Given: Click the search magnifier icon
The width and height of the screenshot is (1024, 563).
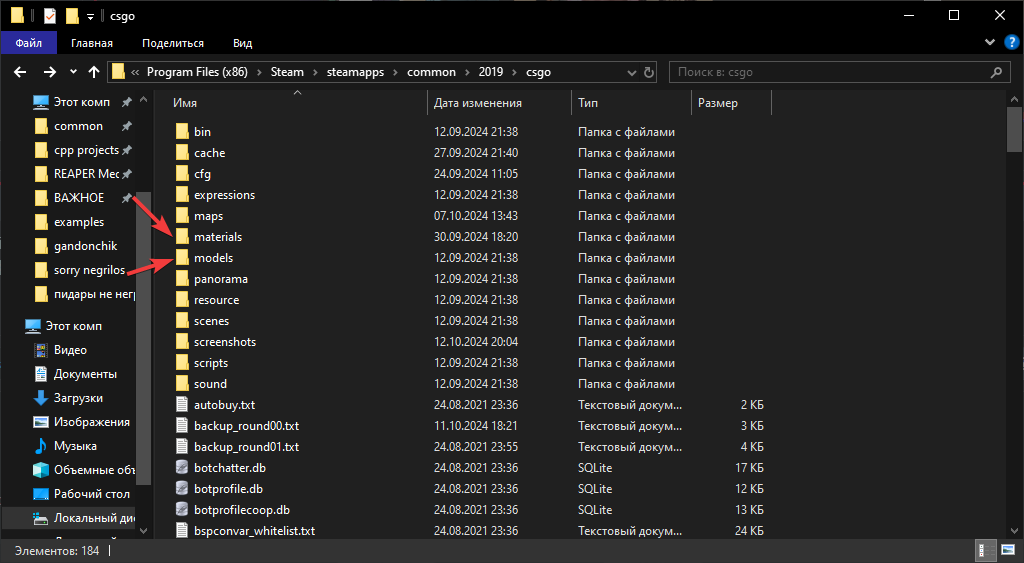Looking at the screenshot, I should click(996, 72).
